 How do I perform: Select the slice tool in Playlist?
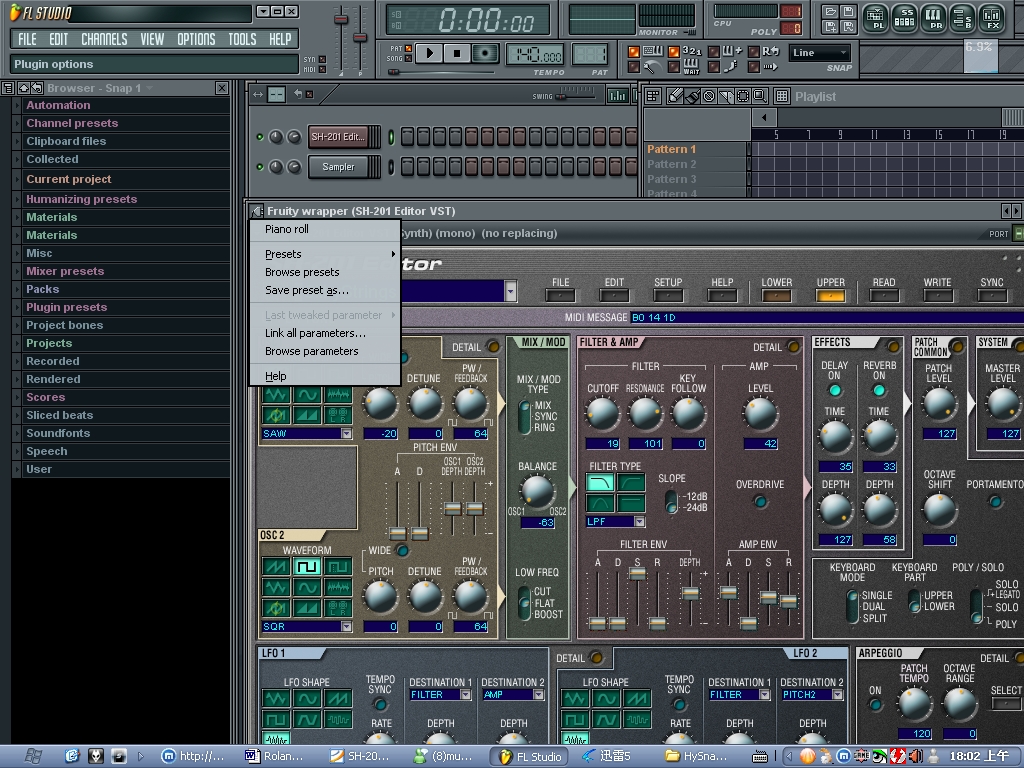[726, 97]
